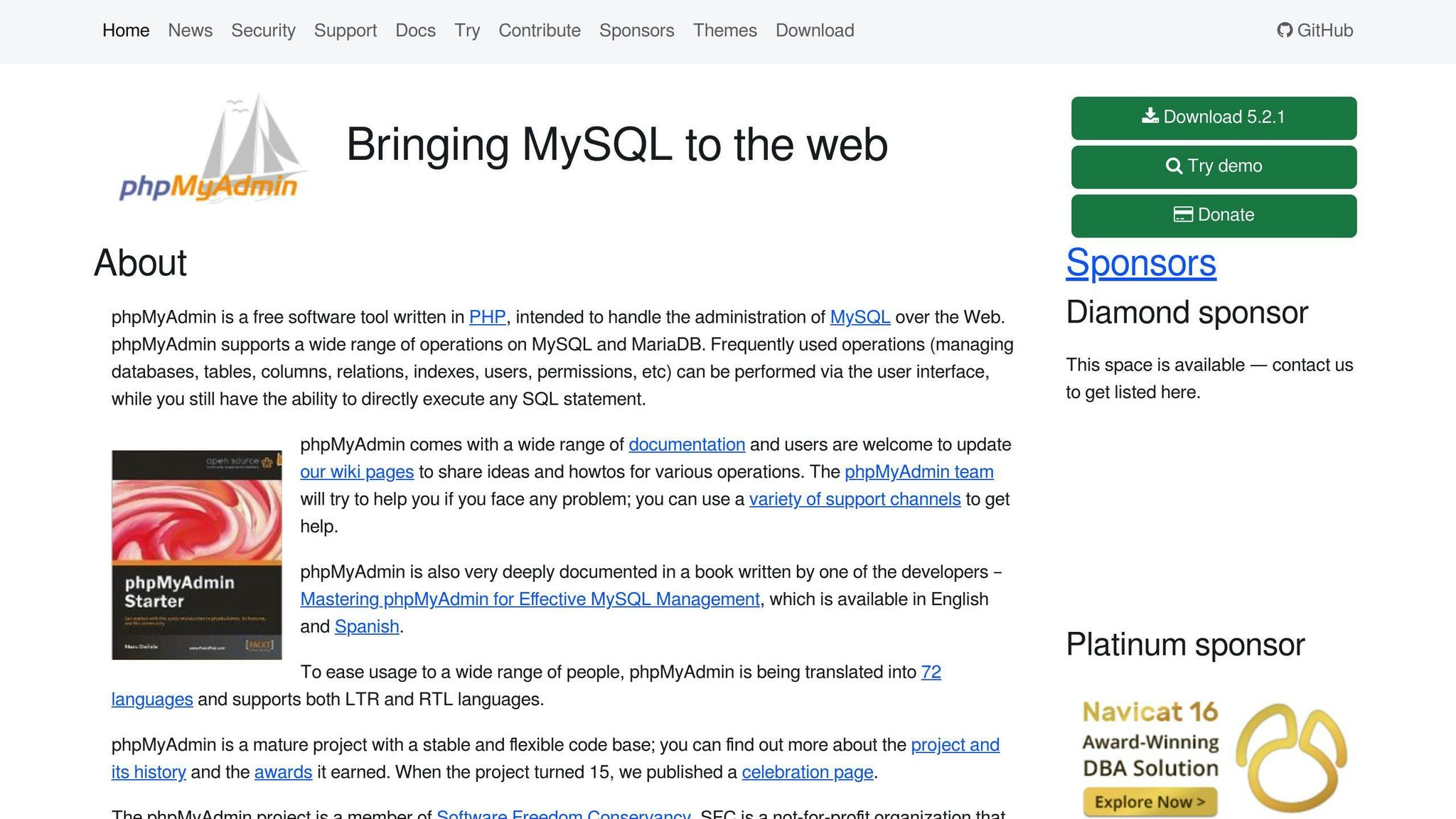
Task: Click the Navicat 16 golden logo
Action: (x=1290, y=756)
